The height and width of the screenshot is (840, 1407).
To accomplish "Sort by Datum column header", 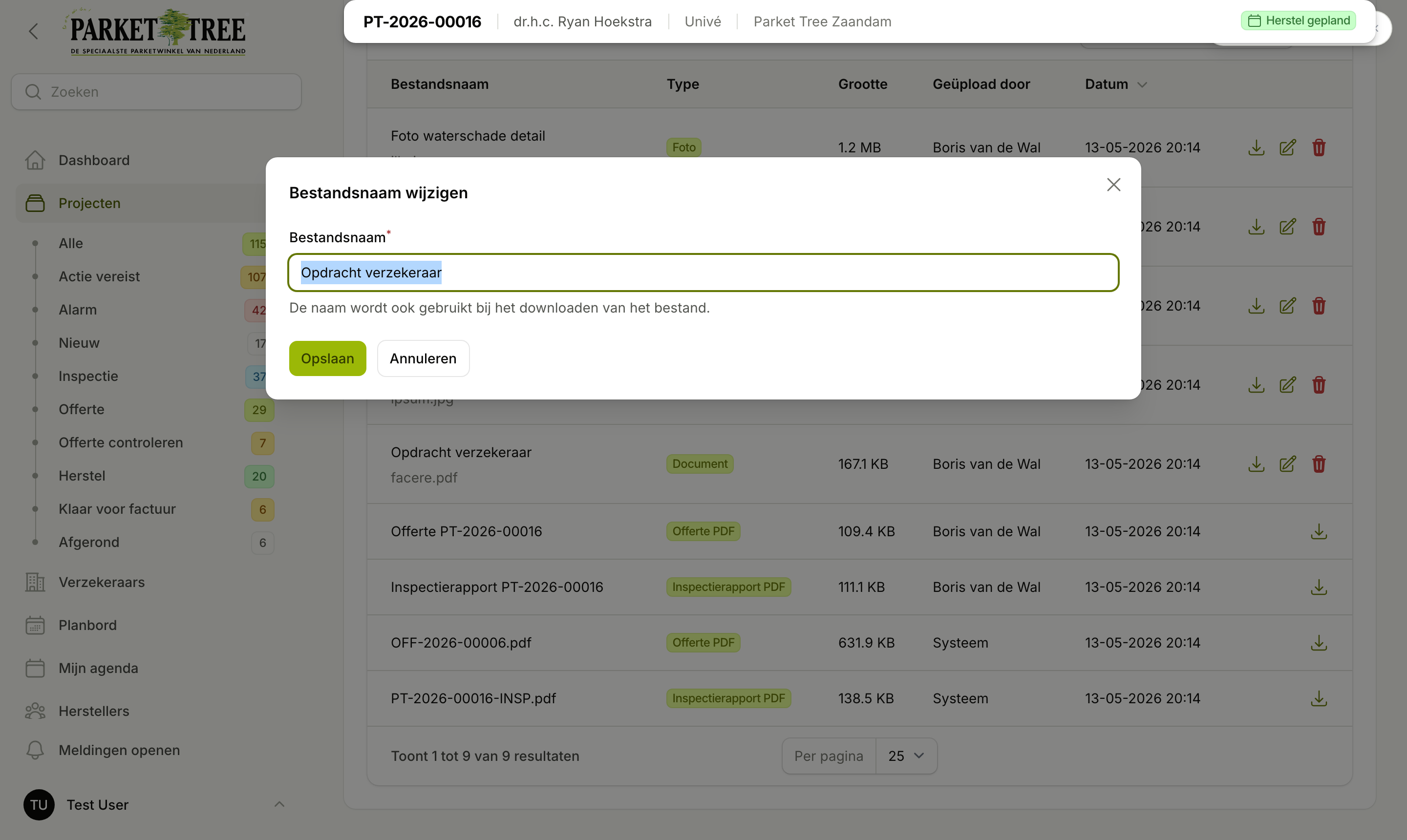I will (x=1115, y=84).
